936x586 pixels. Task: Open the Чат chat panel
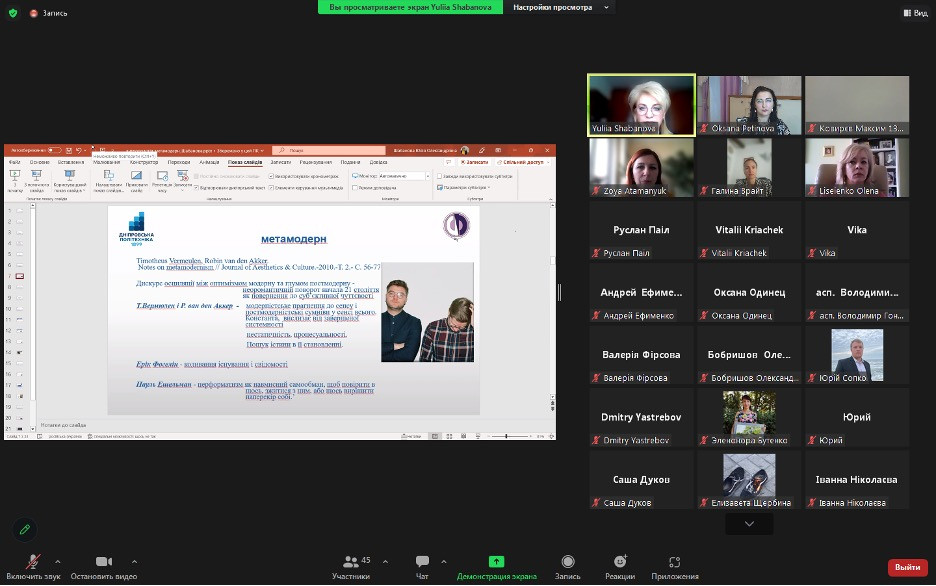pos(422,564)
